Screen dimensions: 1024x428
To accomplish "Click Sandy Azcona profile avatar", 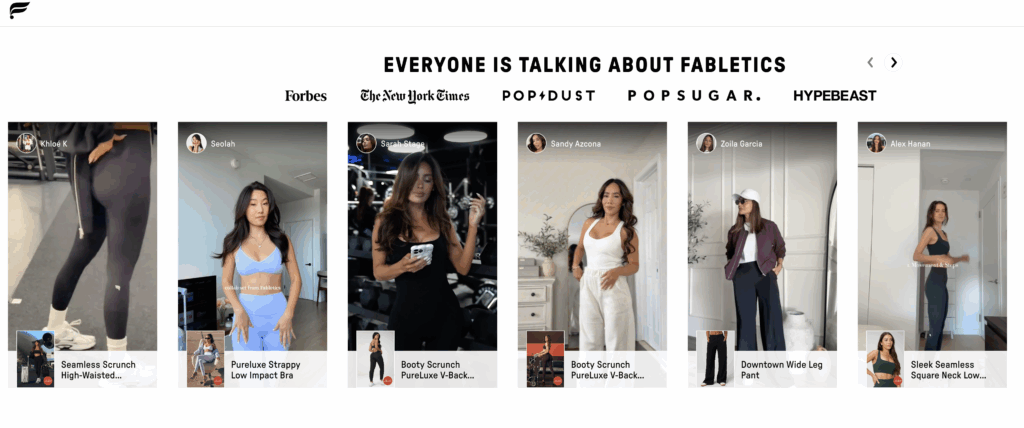I will tap(536, 143).
